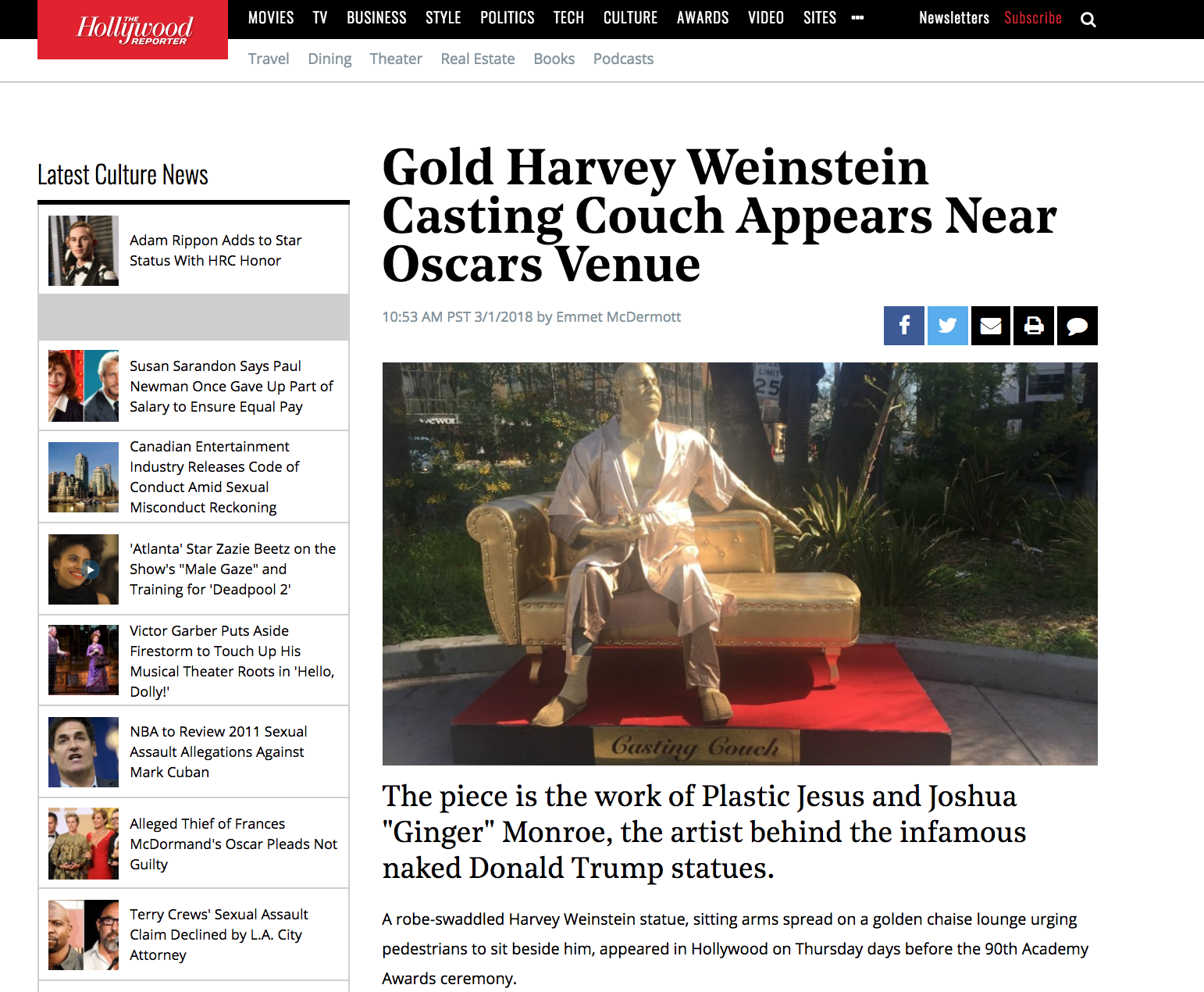Open the Newsletters page

point(953,17)
